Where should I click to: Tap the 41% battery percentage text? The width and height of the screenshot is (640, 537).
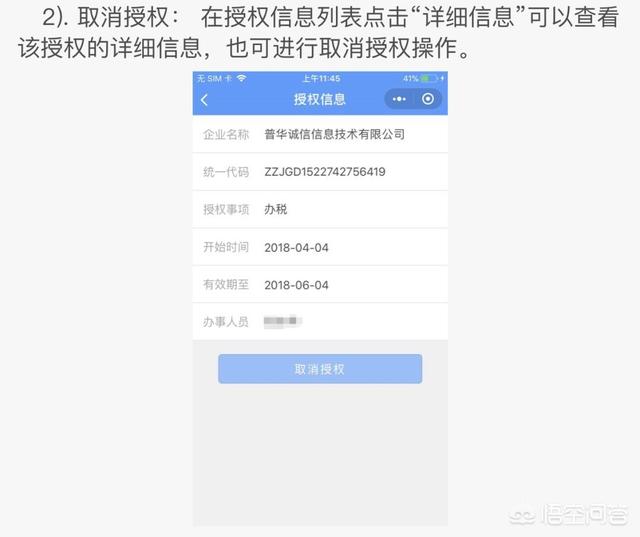411,78
